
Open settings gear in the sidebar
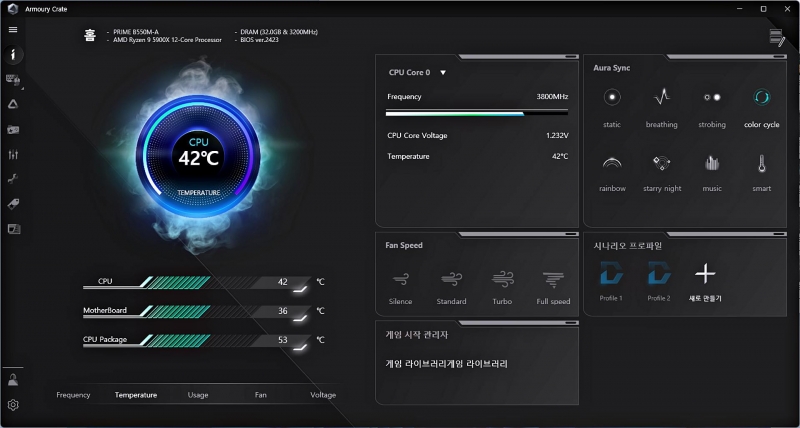[x=14, y=405]
